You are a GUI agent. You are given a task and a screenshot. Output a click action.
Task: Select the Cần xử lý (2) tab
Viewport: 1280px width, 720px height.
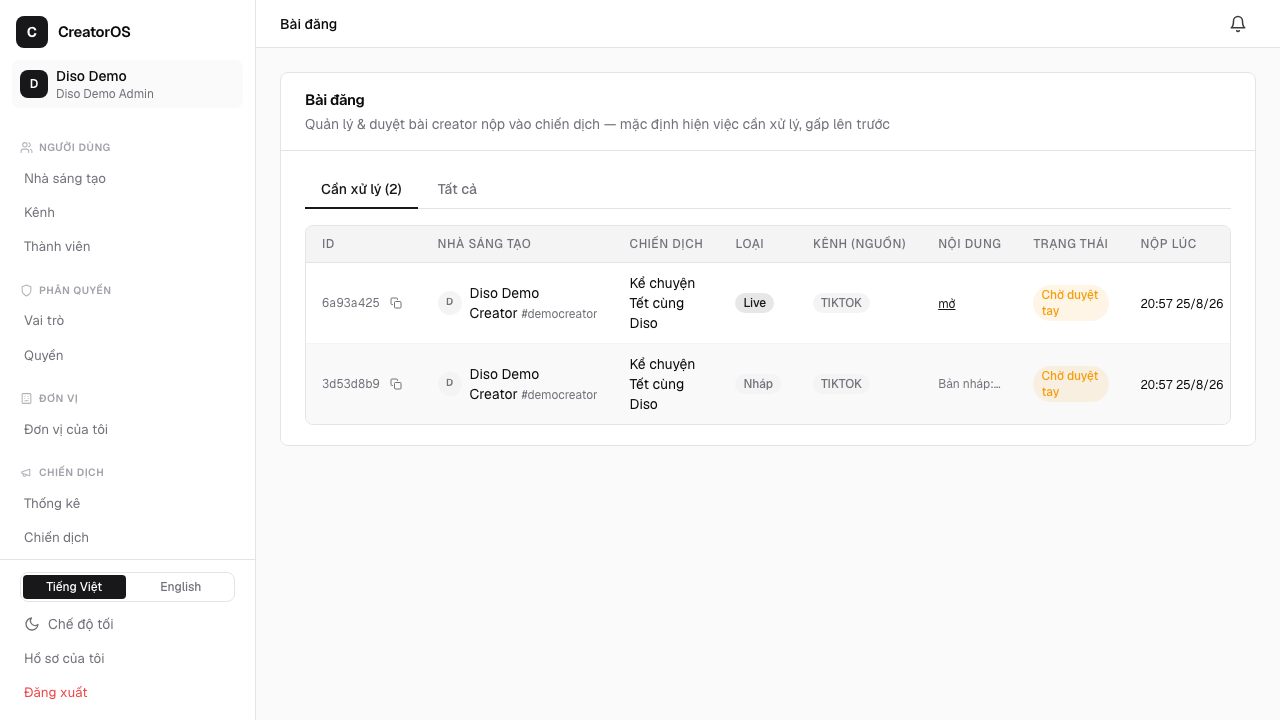[x=361, y=189]
